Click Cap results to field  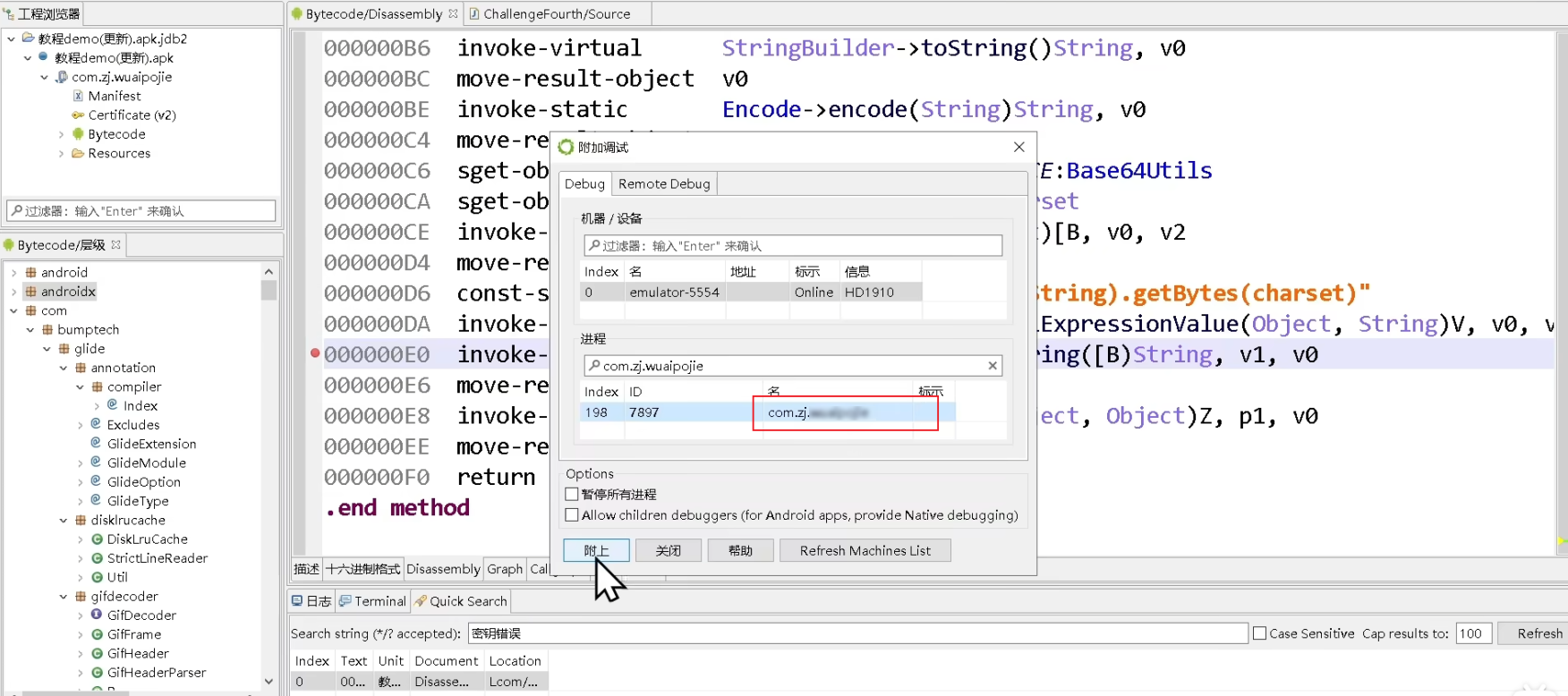1473,633
